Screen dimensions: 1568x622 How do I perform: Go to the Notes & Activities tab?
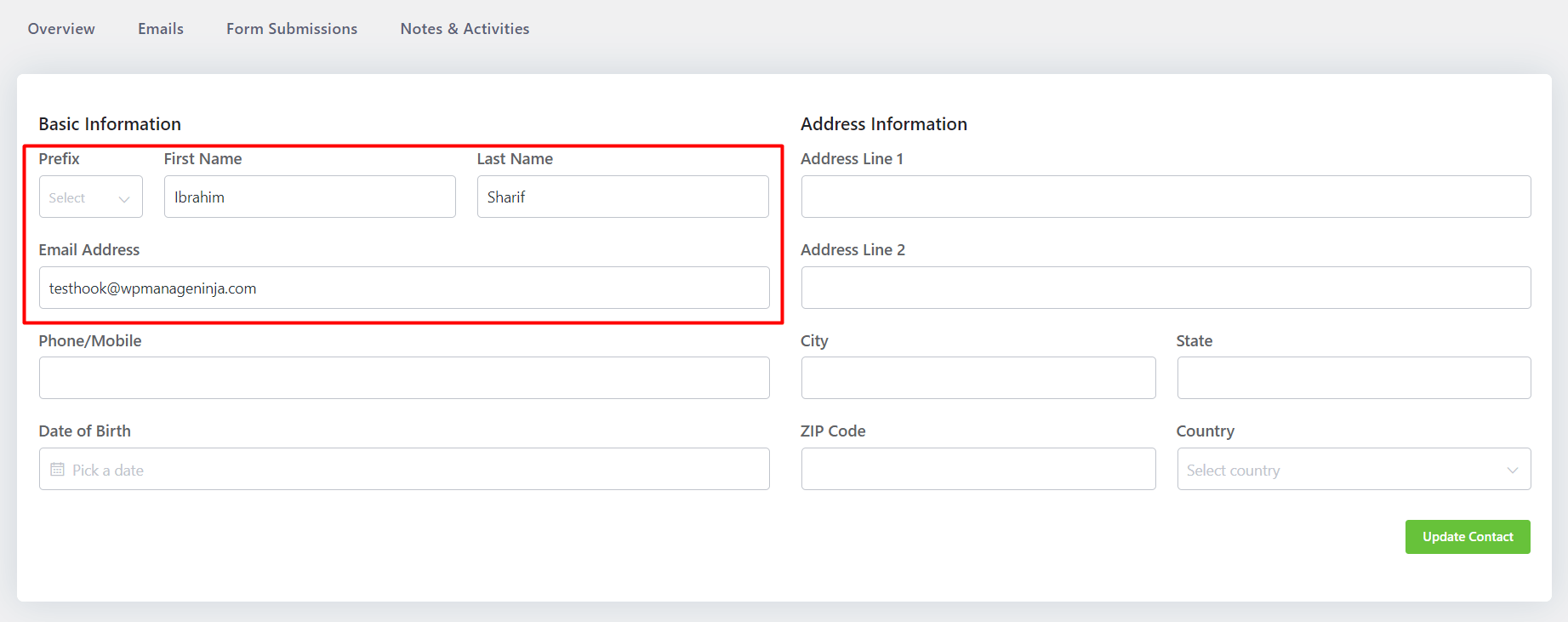465,28
